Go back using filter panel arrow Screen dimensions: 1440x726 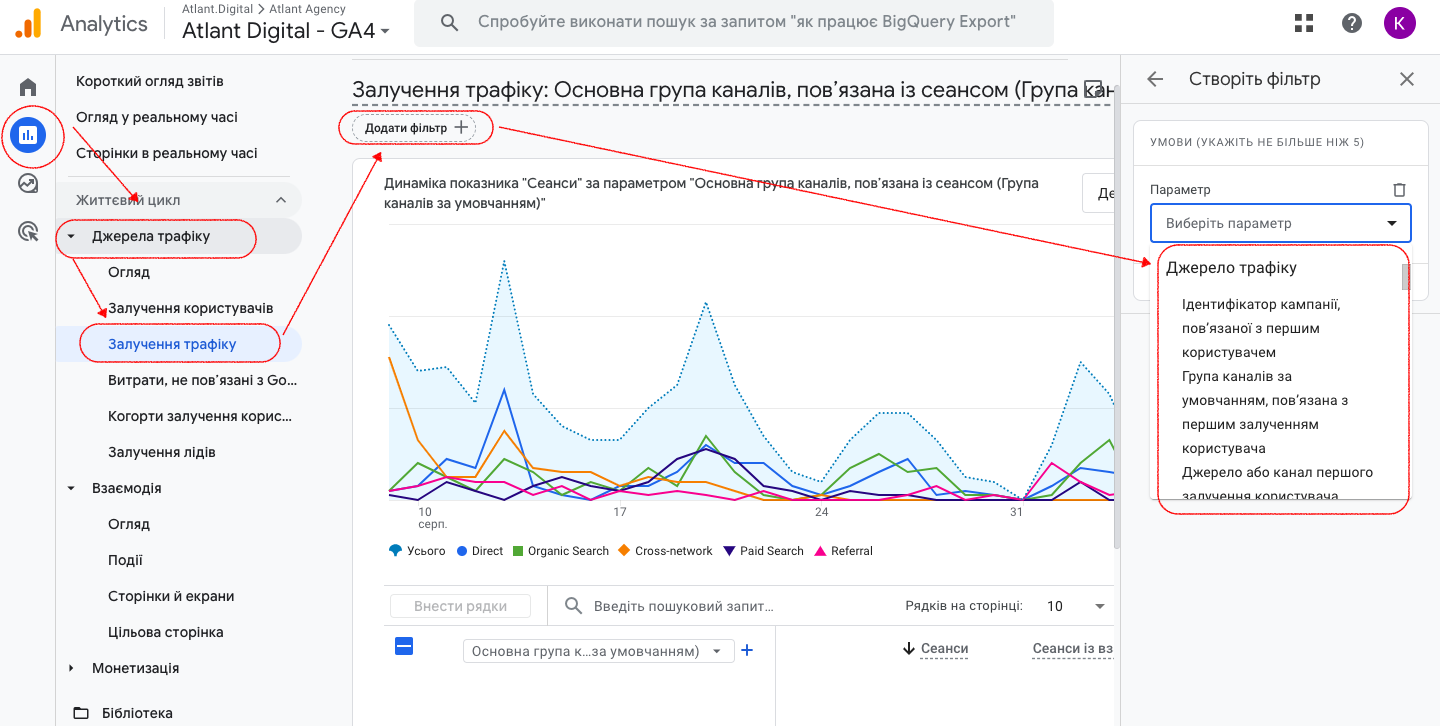click(x=1155, y=79)
